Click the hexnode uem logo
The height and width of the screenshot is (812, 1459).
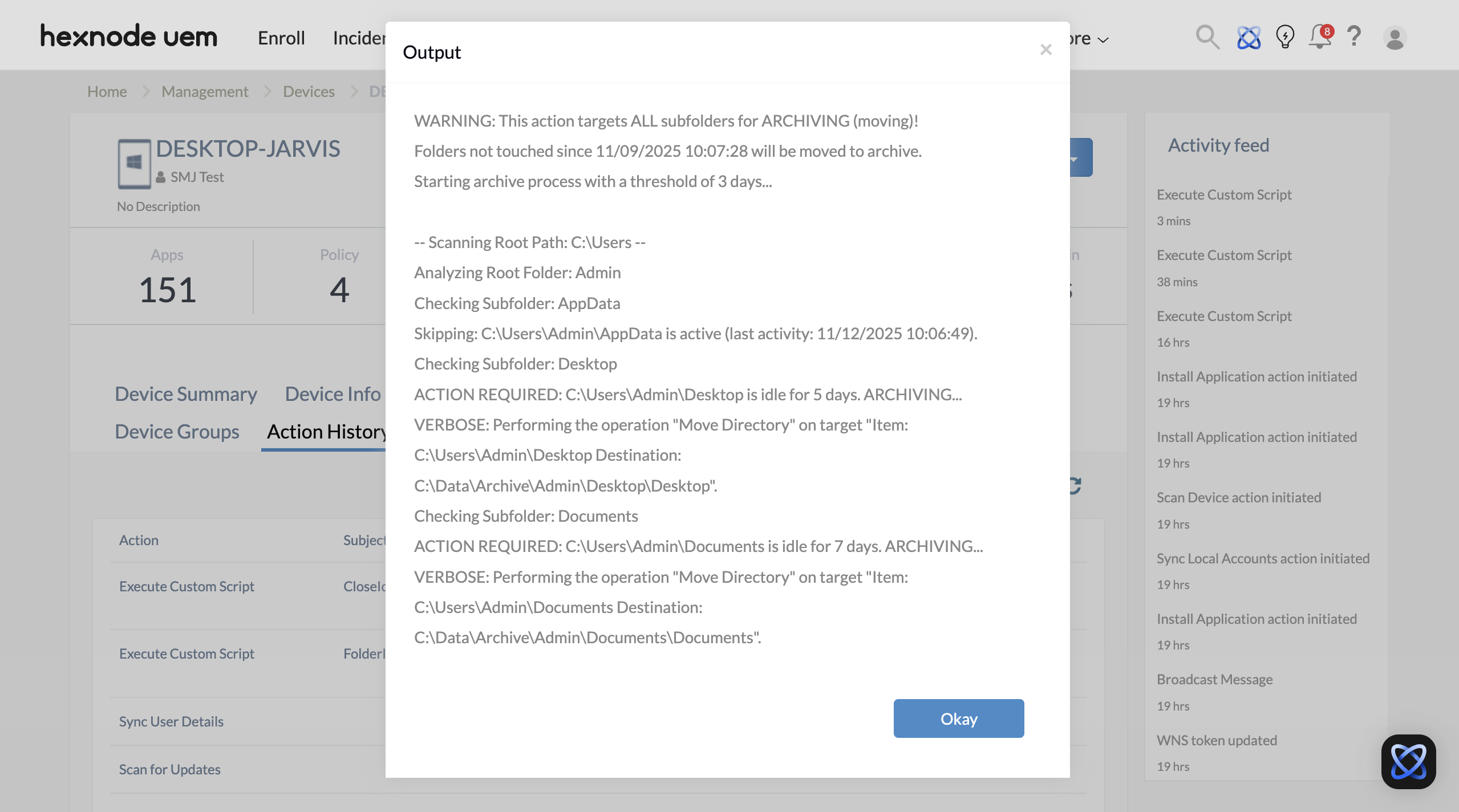128,36
